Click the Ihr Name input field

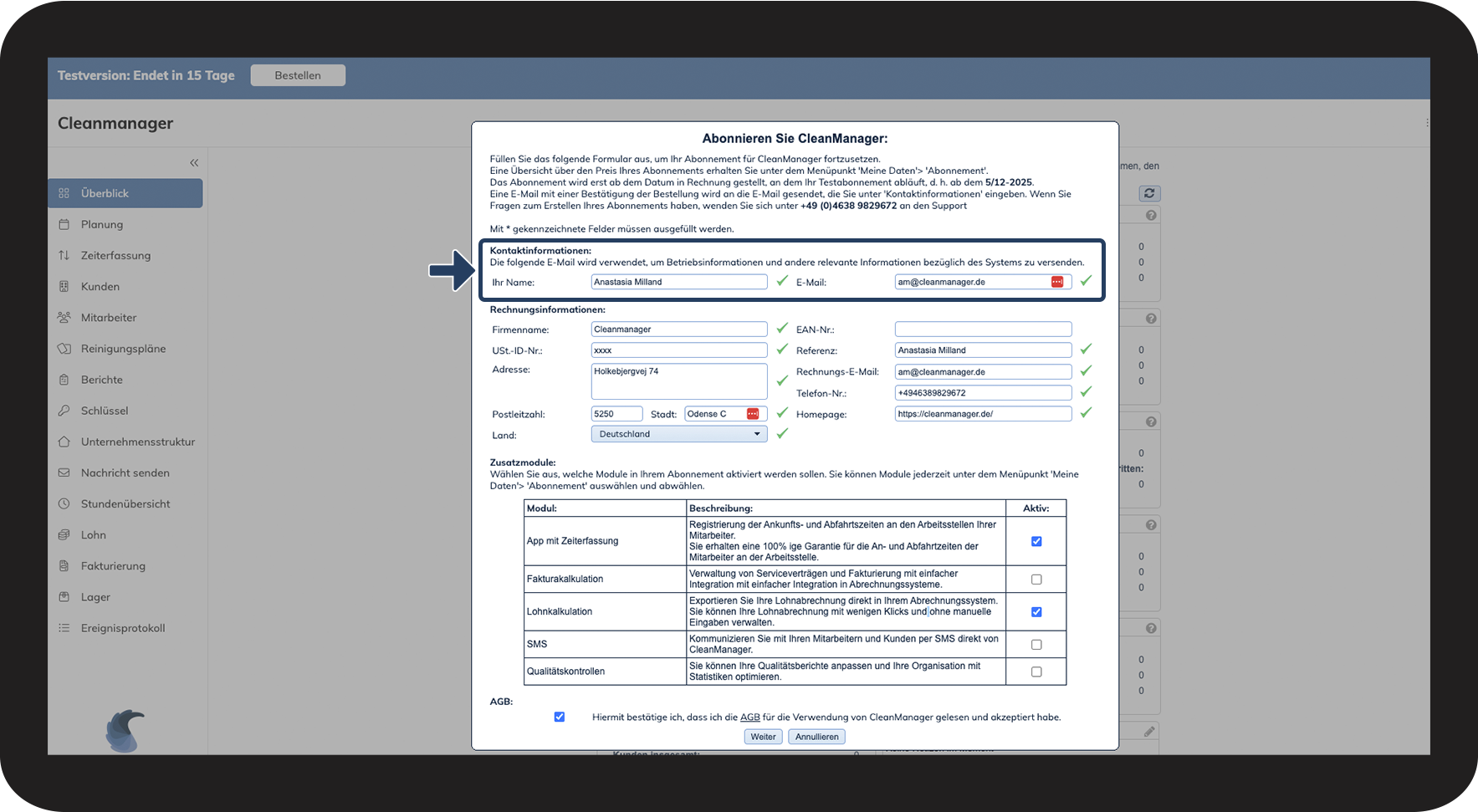click(679, 282)
